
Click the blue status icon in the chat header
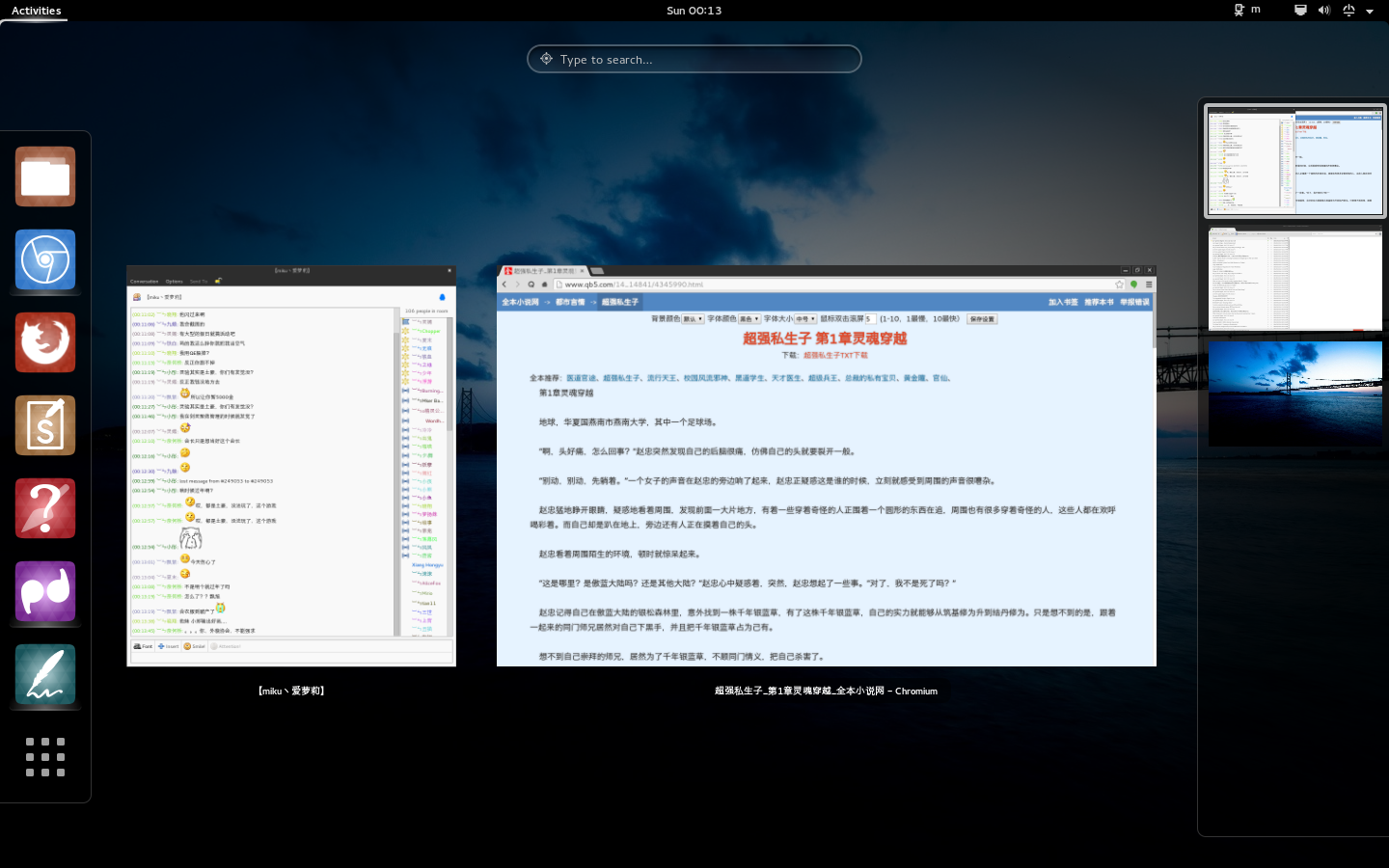pos(443,297)
